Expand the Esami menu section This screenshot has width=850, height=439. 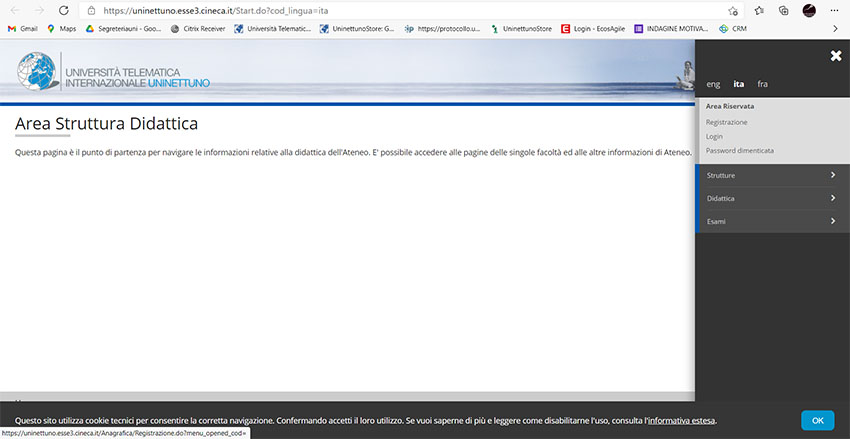point(771,221)
